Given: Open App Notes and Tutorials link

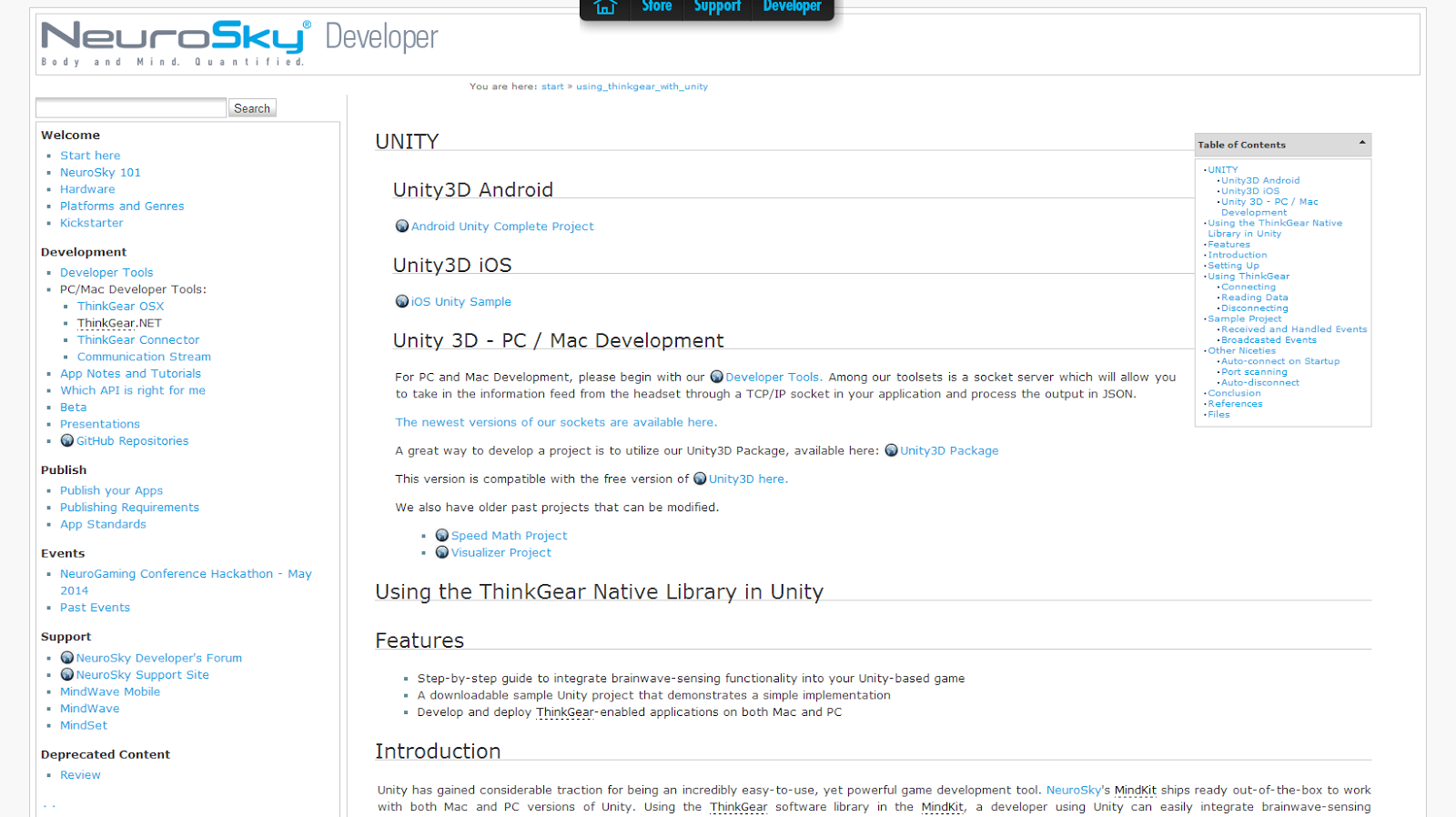Looking at the screenshot, I should 130,374.
